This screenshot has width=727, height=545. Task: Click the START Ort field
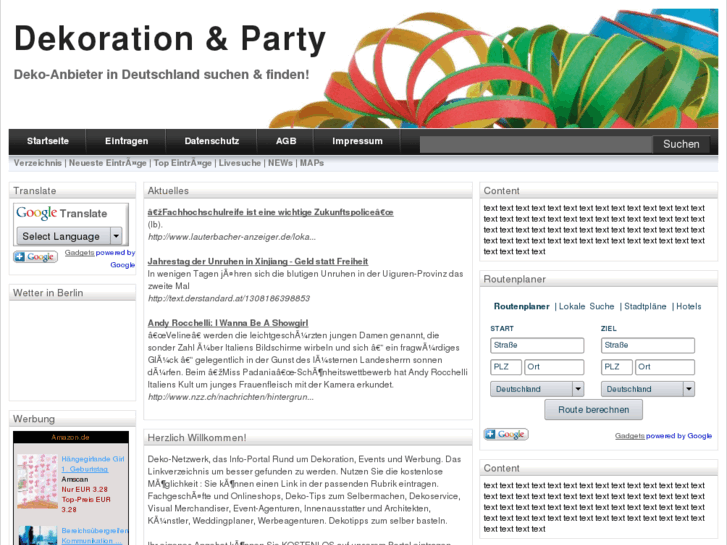pos(554,366)
